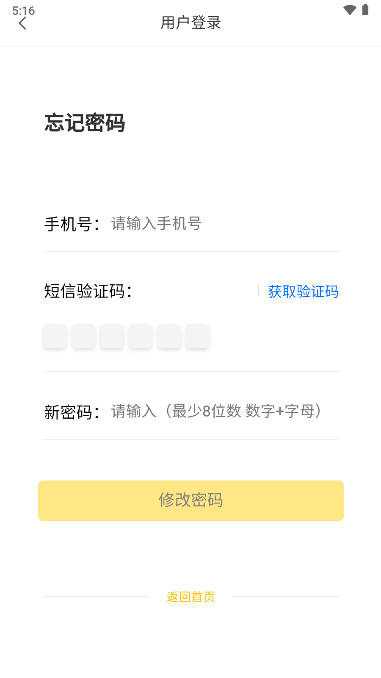381x678 pixels.
Task: Click the 返回首页 link
Action: point(191,597)
